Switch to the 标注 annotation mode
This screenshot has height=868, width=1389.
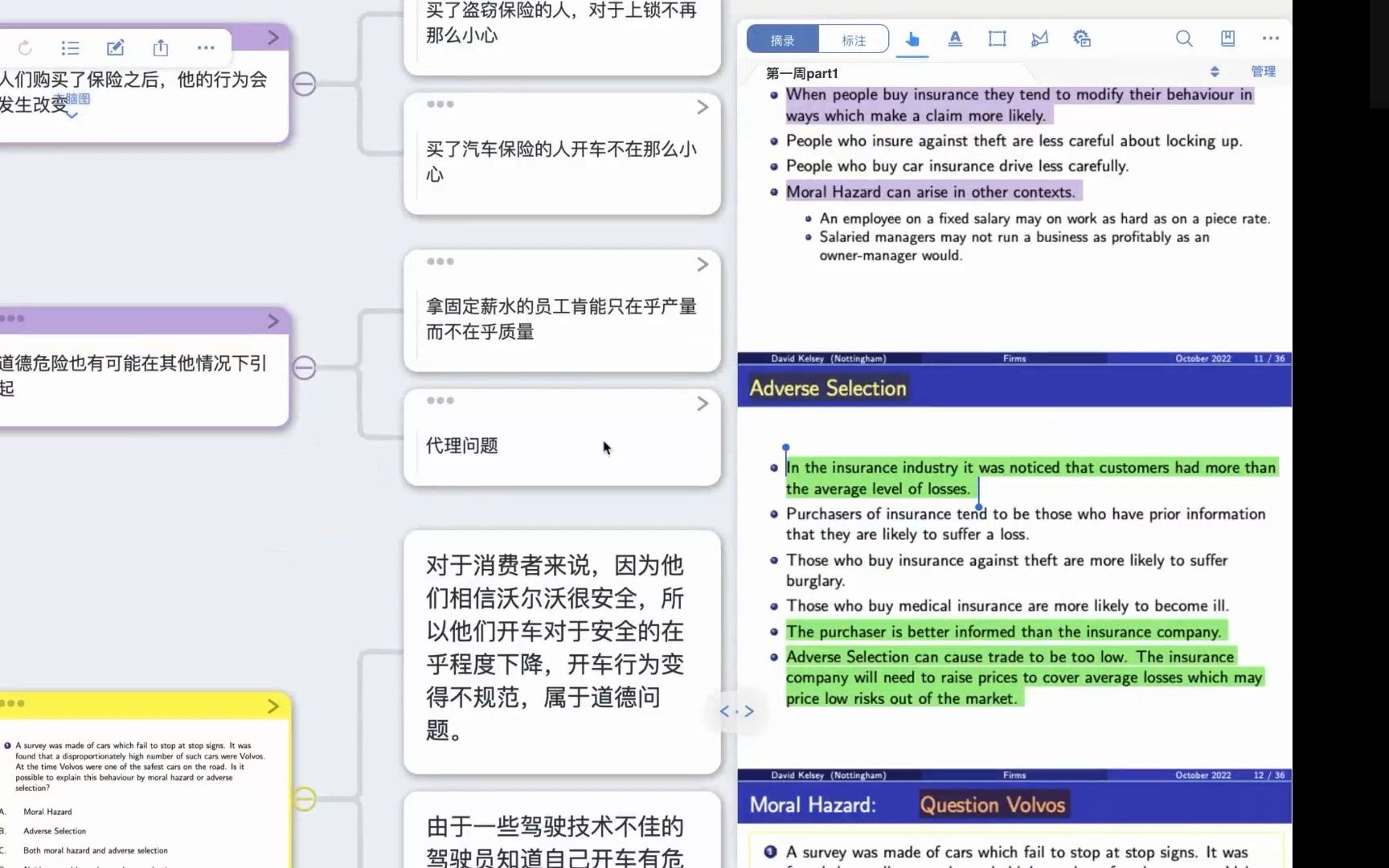click(x=854, y=39)
